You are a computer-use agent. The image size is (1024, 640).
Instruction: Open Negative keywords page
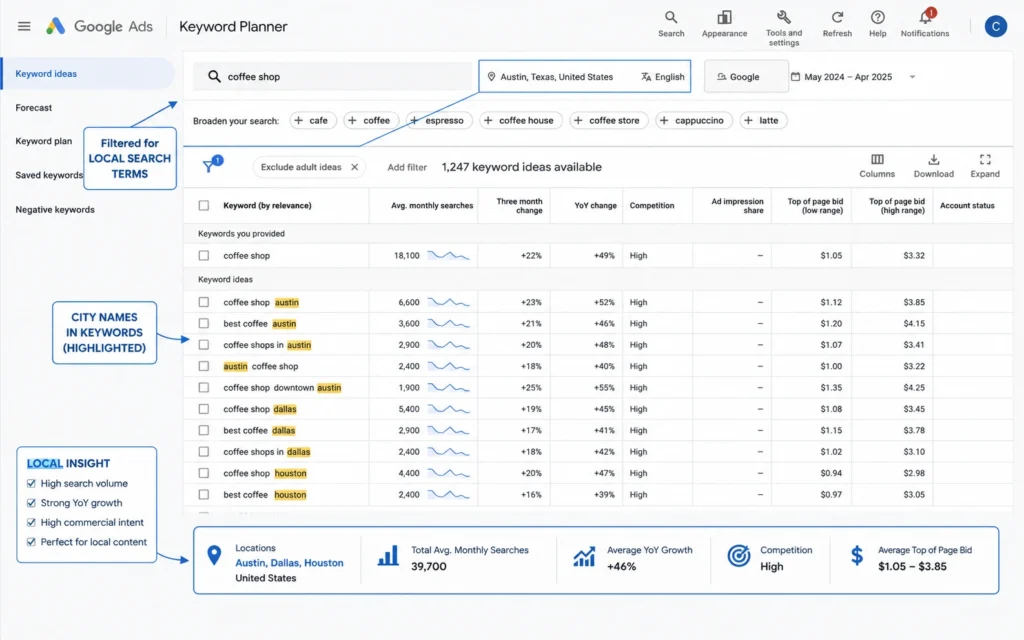[55, 210]
